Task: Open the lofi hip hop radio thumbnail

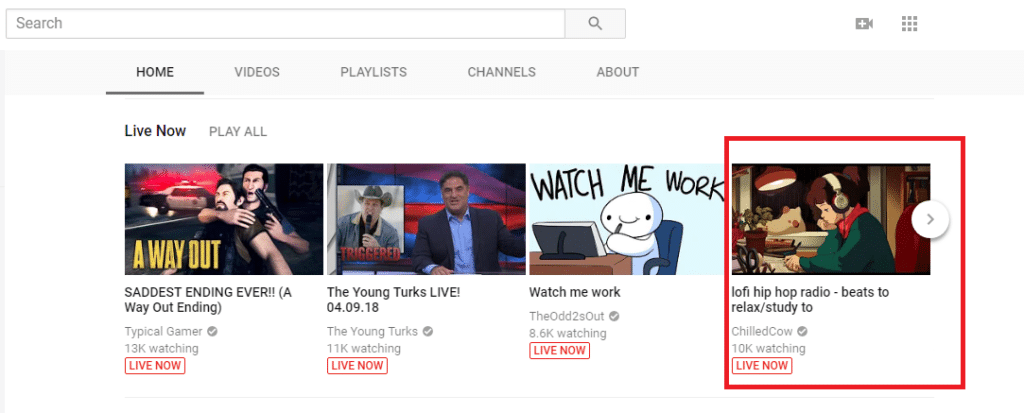Action: pos(831,219)
